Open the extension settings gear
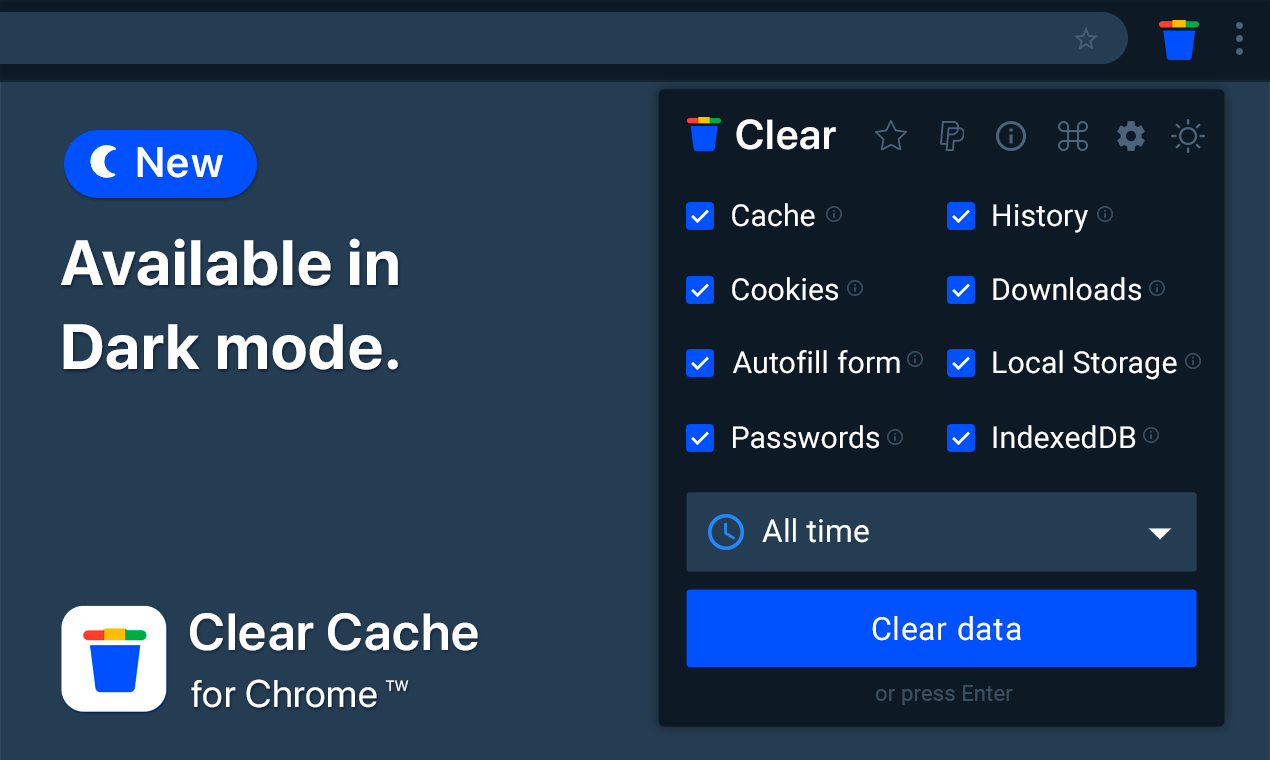Image resolution: width=1270 pixels, height=760 pixels. (1131, 136)
